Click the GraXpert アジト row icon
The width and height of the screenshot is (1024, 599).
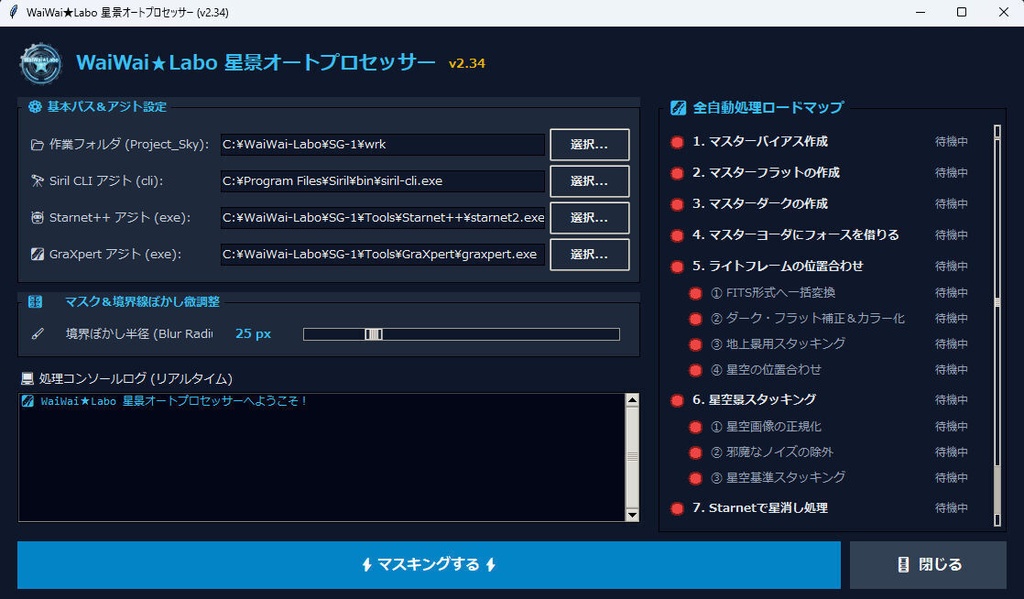[37, 254]
